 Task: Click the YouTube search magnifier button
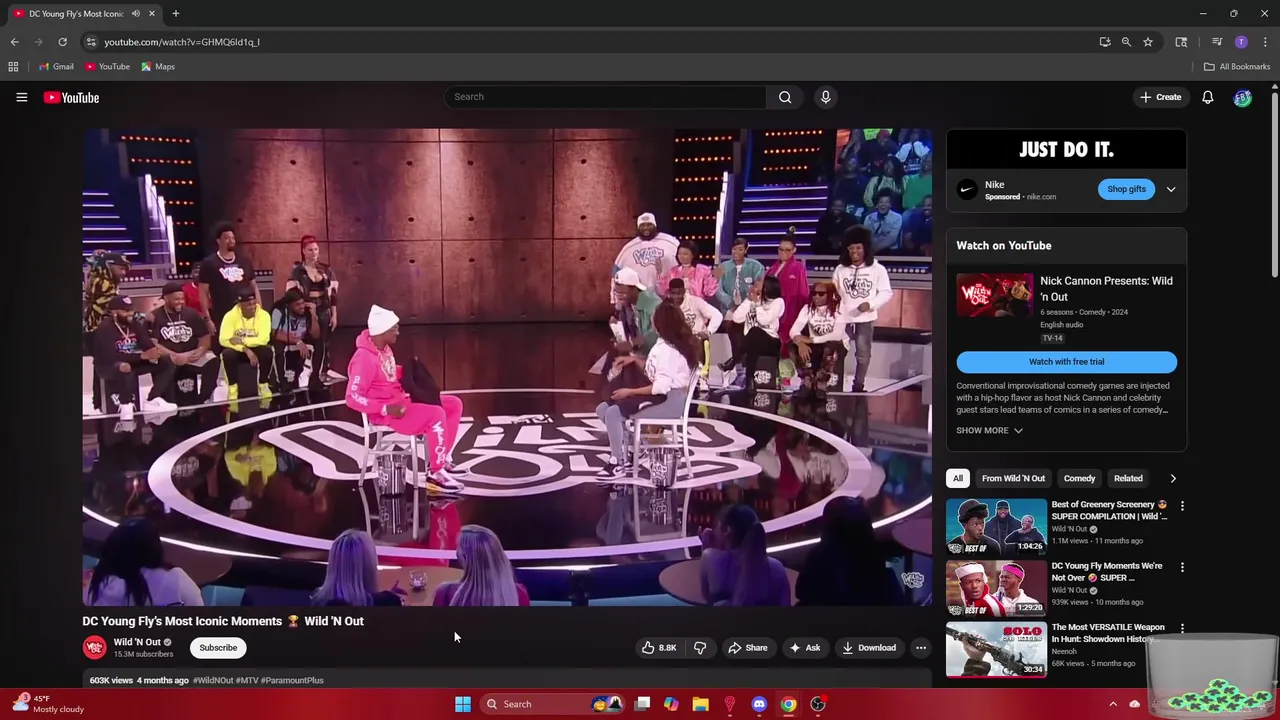(785, 97)
